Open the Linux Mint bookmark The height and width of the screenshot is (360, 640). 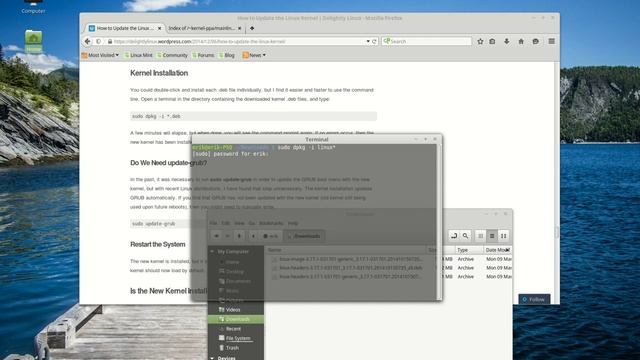138,55
